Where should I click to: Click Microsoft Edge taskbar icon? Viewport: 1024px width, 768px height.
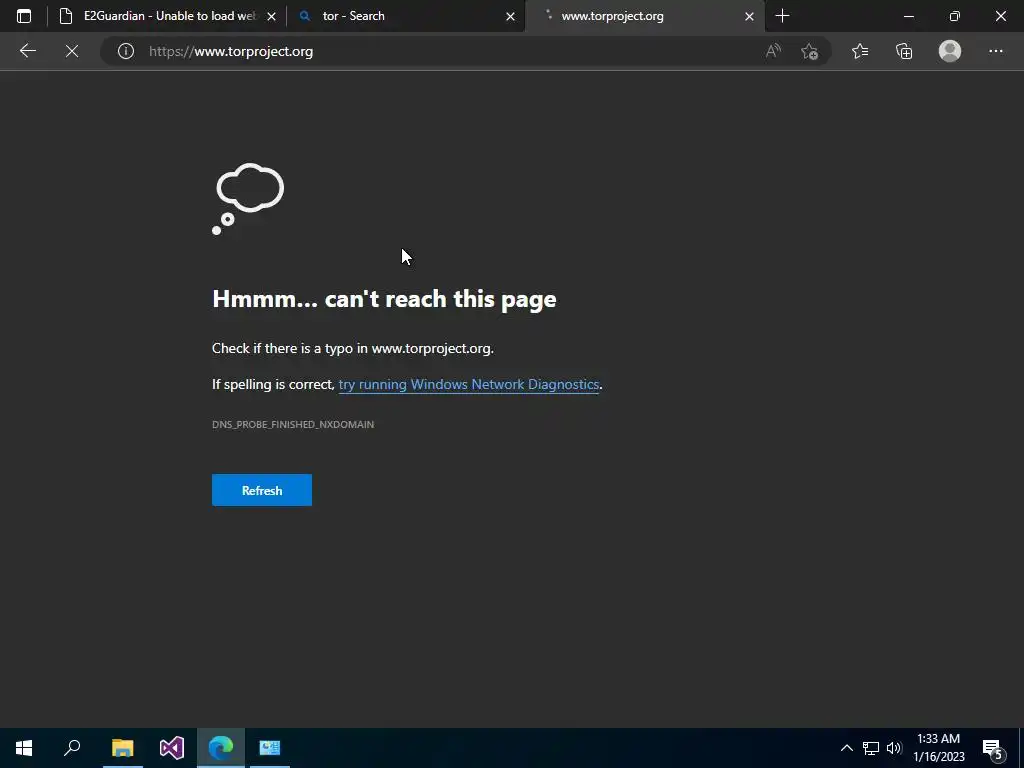point(221,748)
